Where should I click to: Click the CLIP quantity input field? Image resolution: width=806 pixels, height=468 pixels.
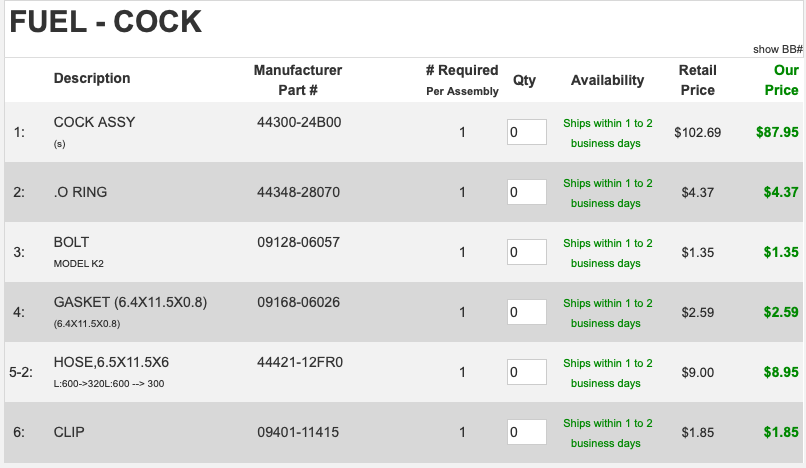tap(526, 432)
